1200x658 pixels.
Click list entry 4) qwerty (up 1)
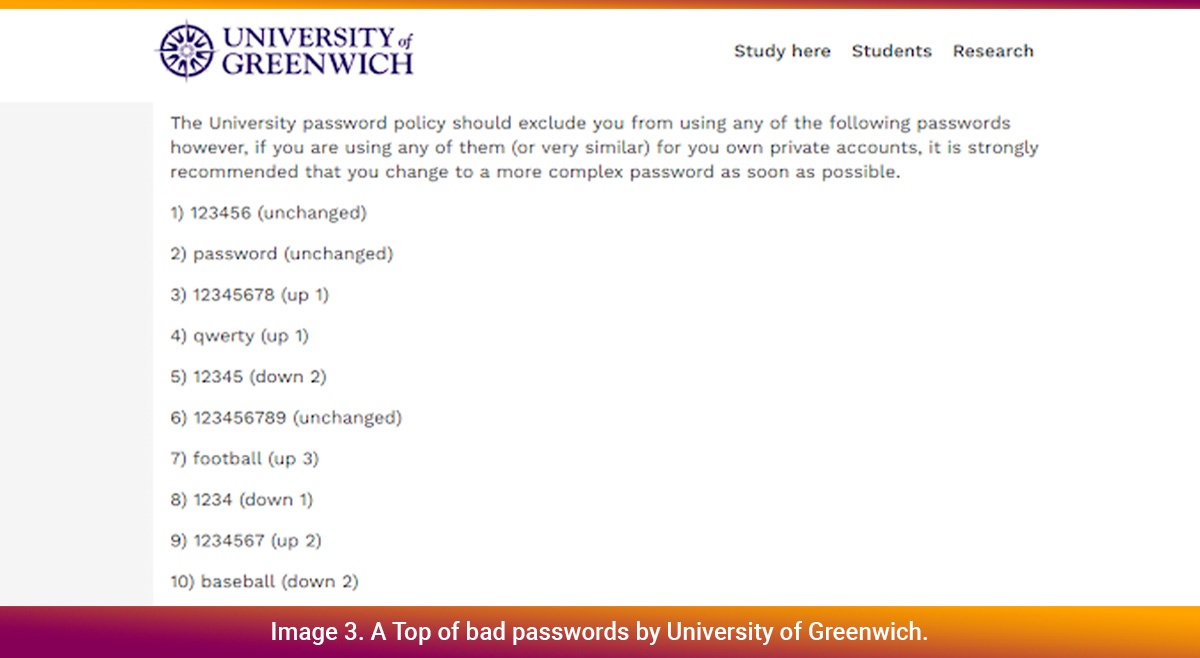tap(239, 336)
